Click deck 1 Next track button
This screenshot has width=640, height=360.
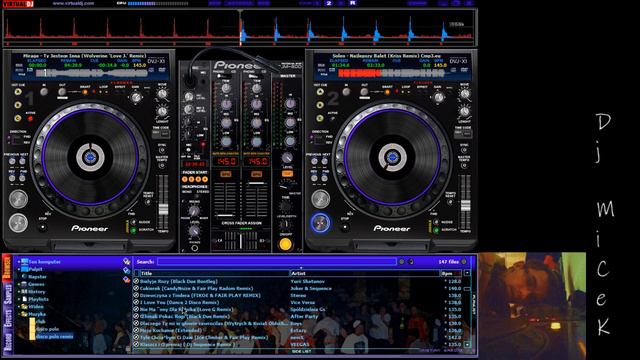coord(22,161)
